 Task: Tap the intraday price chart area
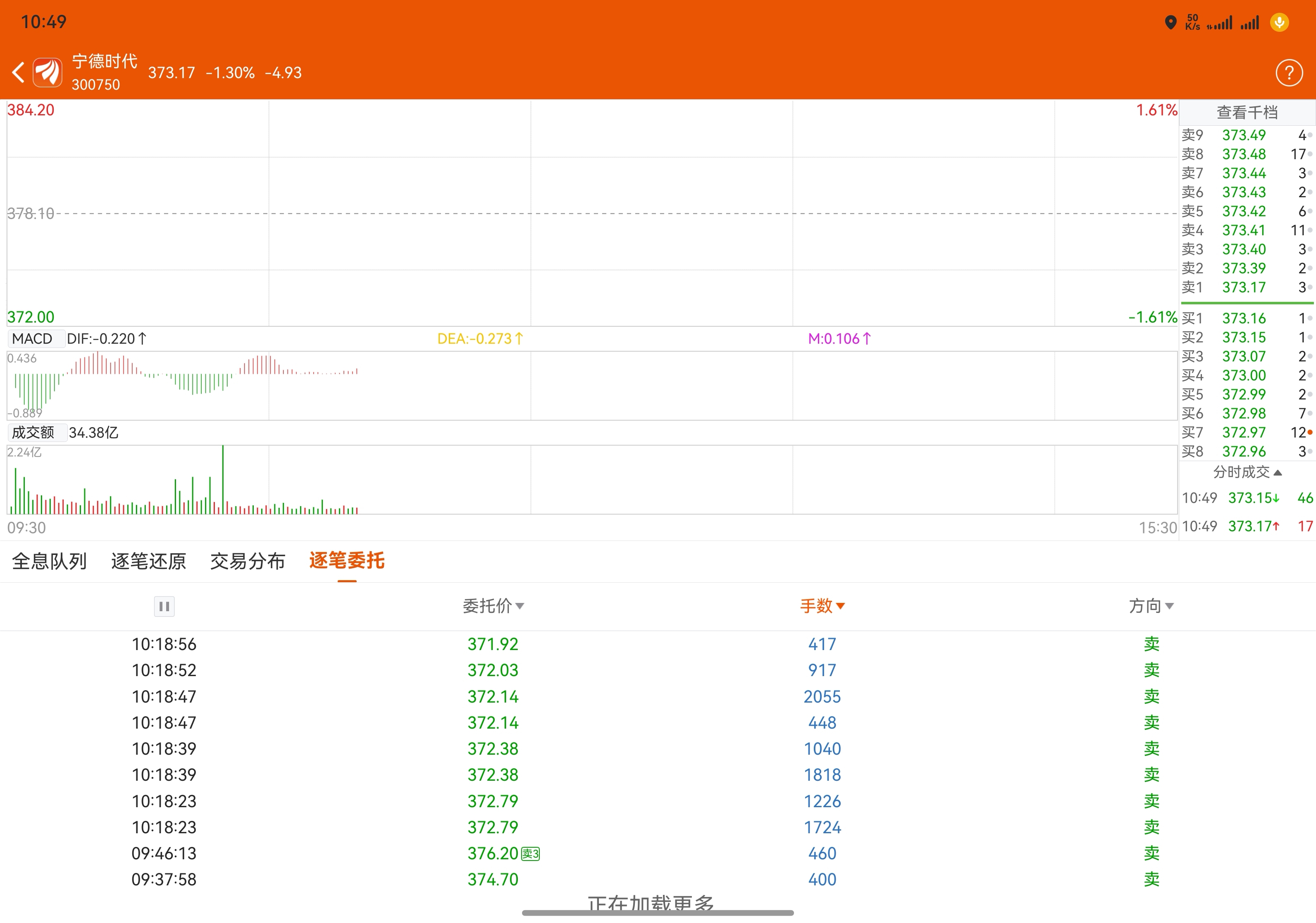point(592,213)
